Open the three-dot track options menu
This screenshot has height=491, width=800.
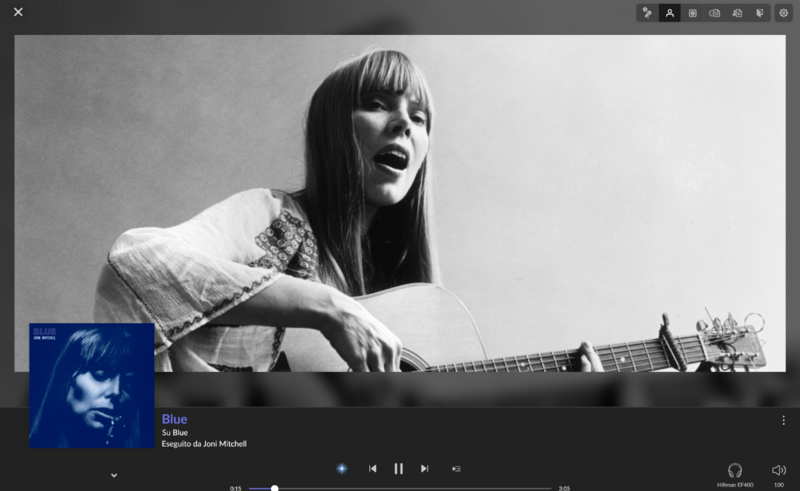[783, 420]
